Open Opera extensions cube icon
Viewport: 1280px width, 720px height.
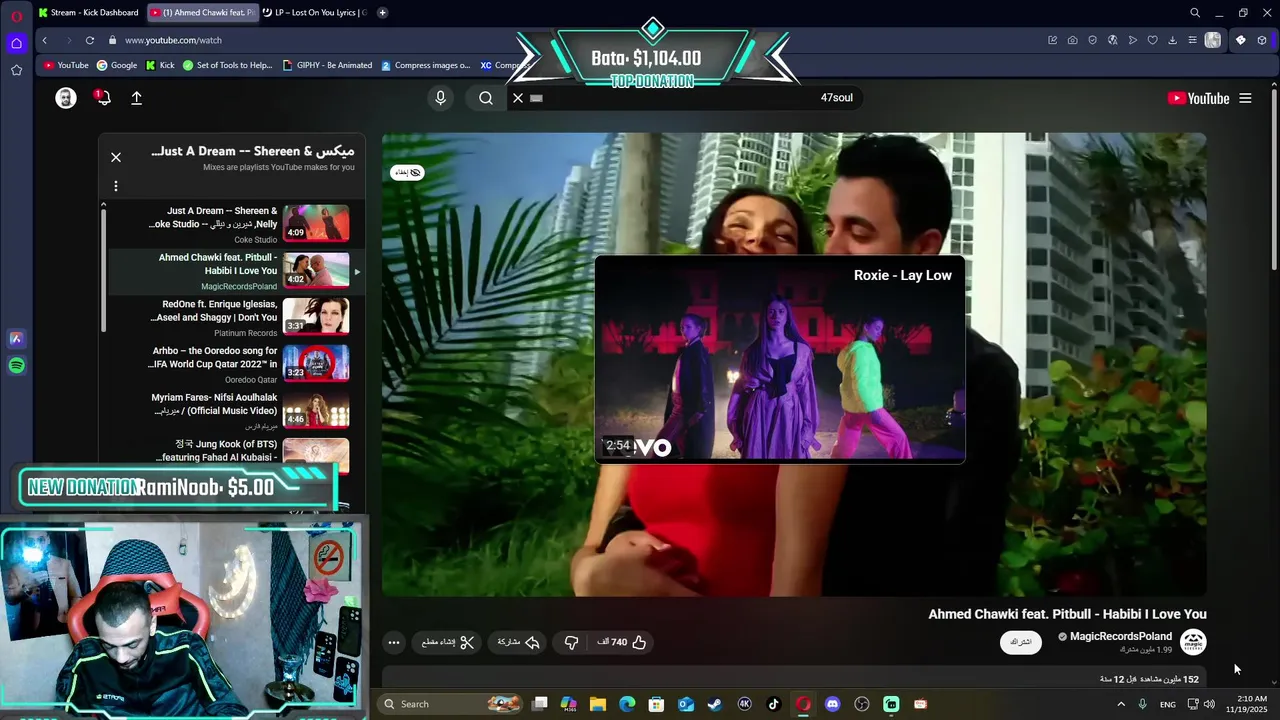1262,40
